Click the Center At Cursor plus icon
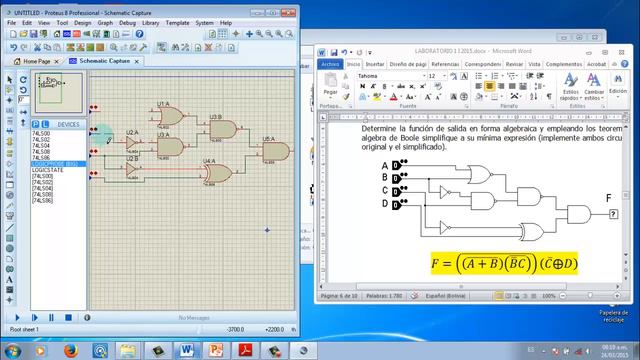 coord(249,34)
